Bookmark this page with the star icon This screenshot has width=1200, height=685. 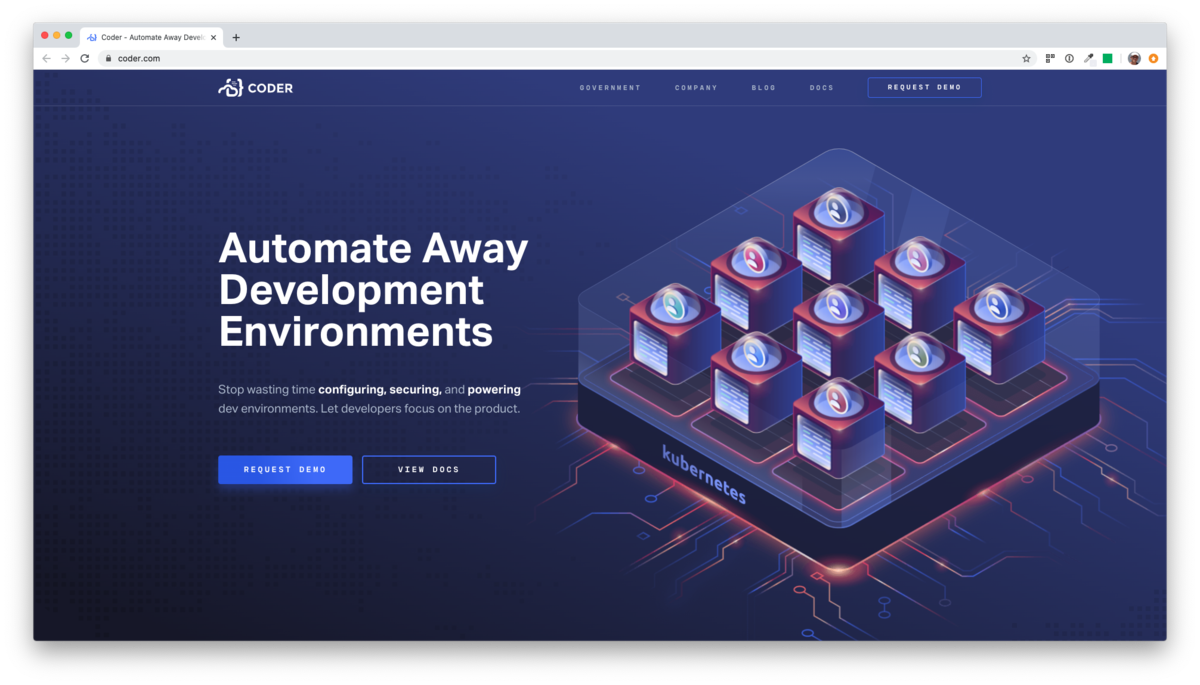click(x=1026, y=59)
